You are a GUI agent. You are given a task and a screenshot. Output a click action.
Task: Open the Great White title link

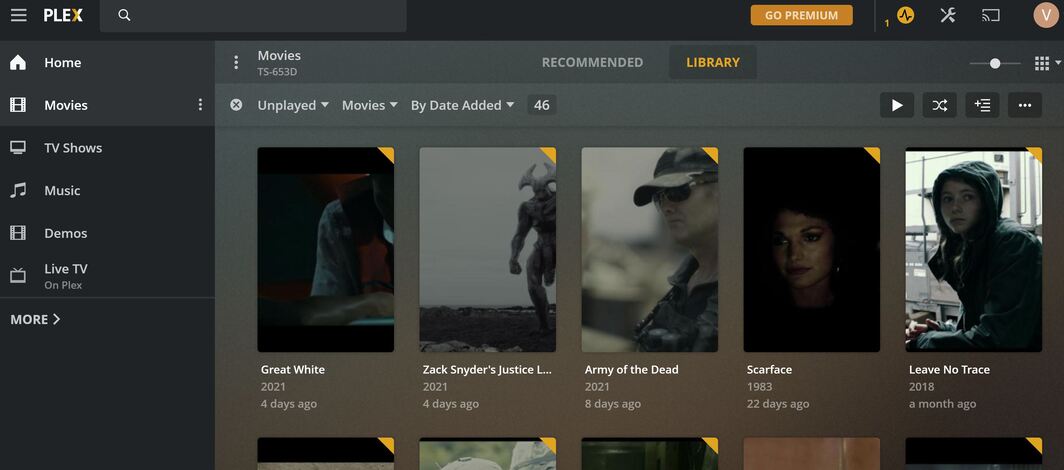coord(292,370)
